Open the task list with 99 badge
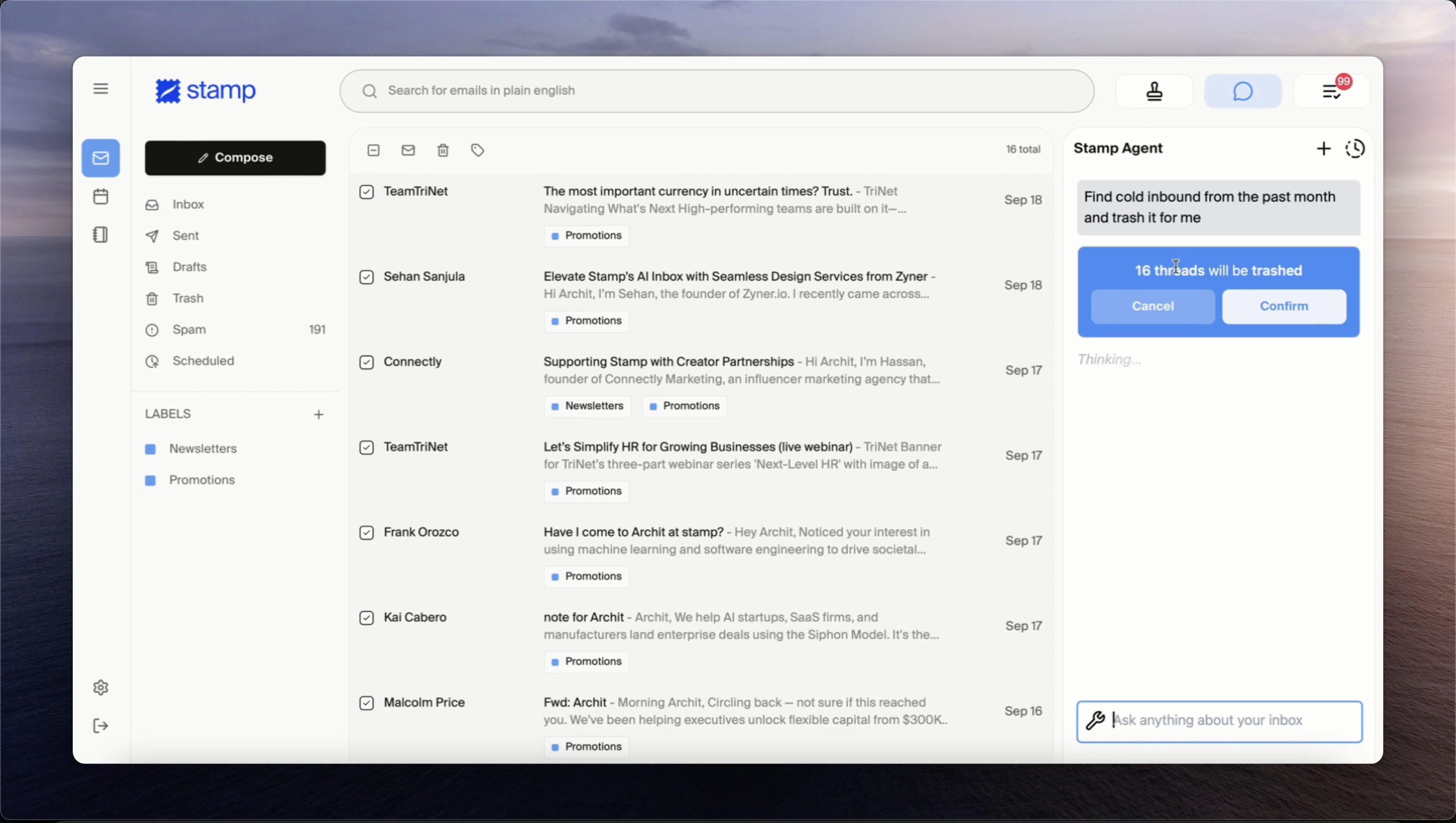Screen dimensions: 1456x823 point(1332,91)
